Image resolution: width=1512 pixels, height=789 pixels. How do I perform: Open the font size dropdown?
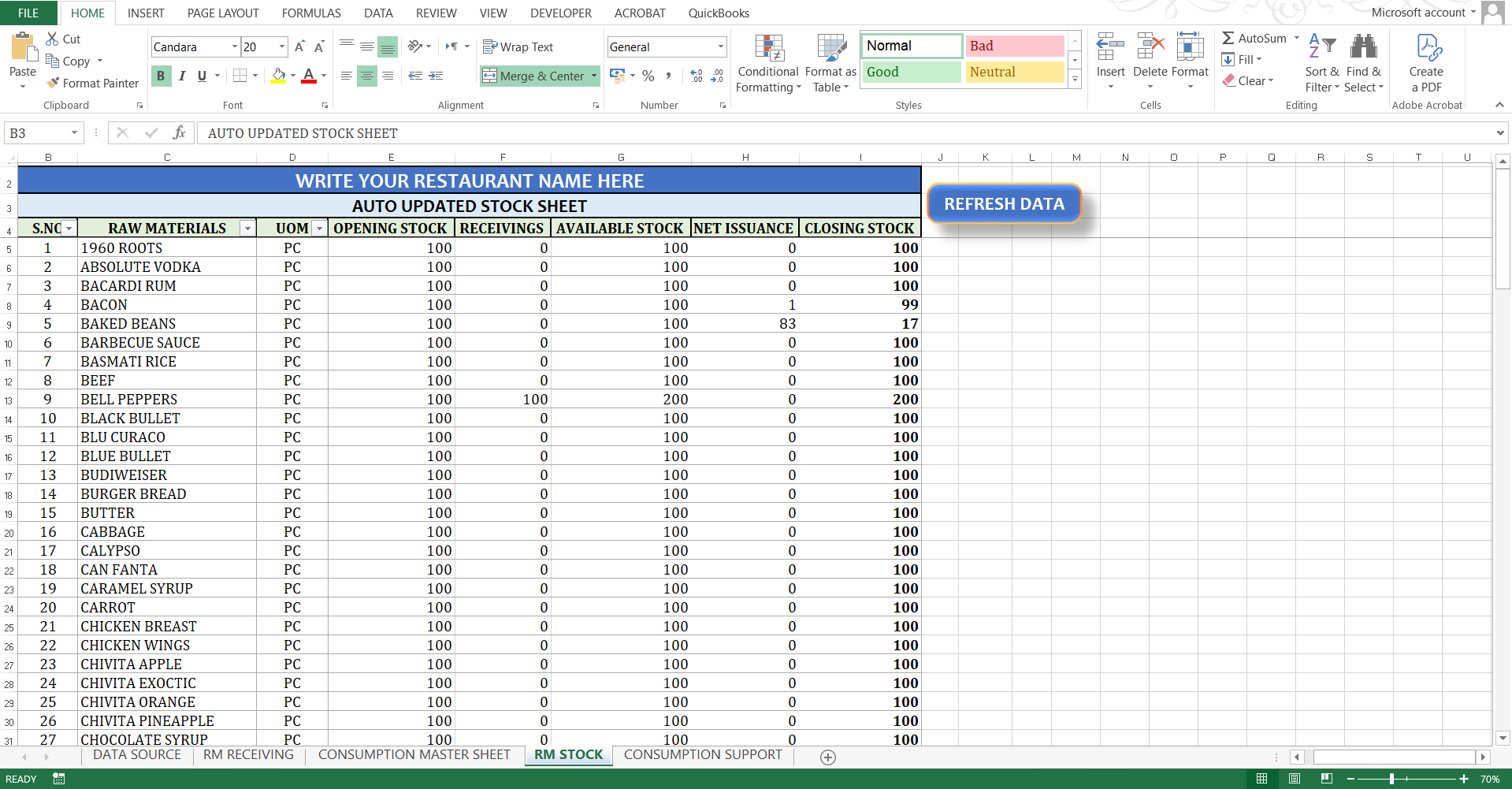tap(280, 47)
